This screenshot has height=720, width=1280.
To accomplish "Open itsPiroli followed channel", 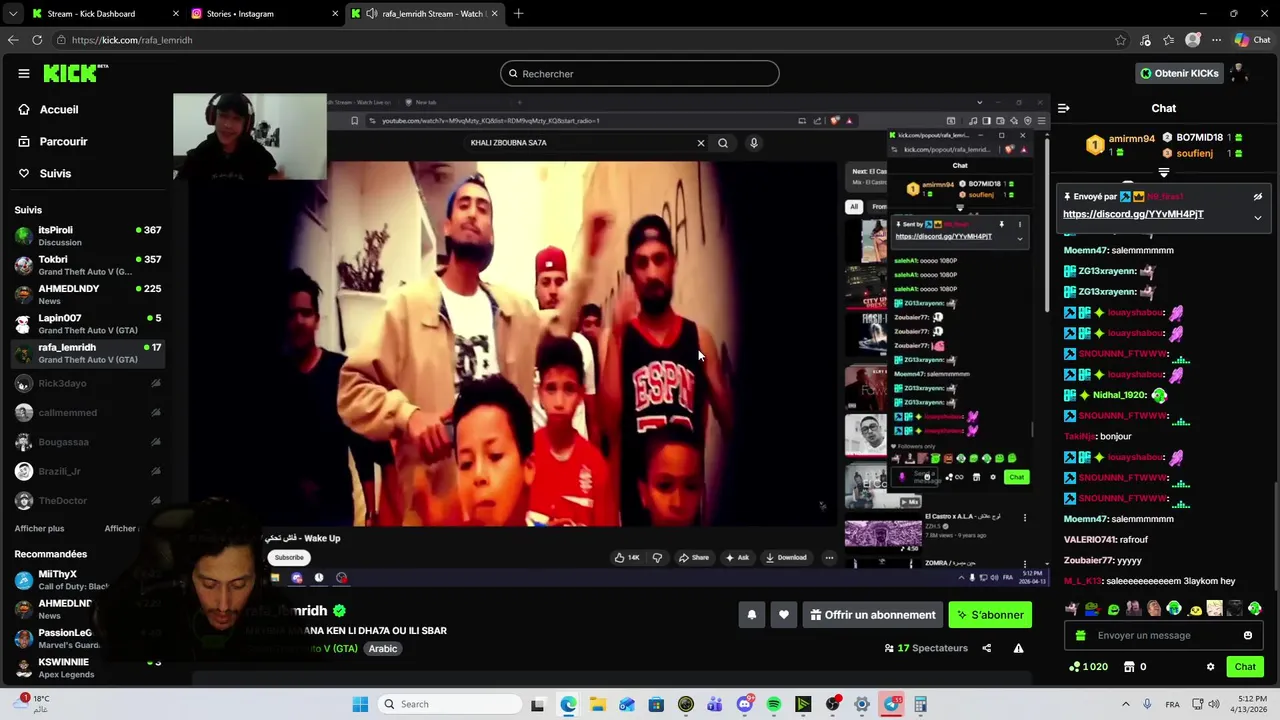I will 88,236.
